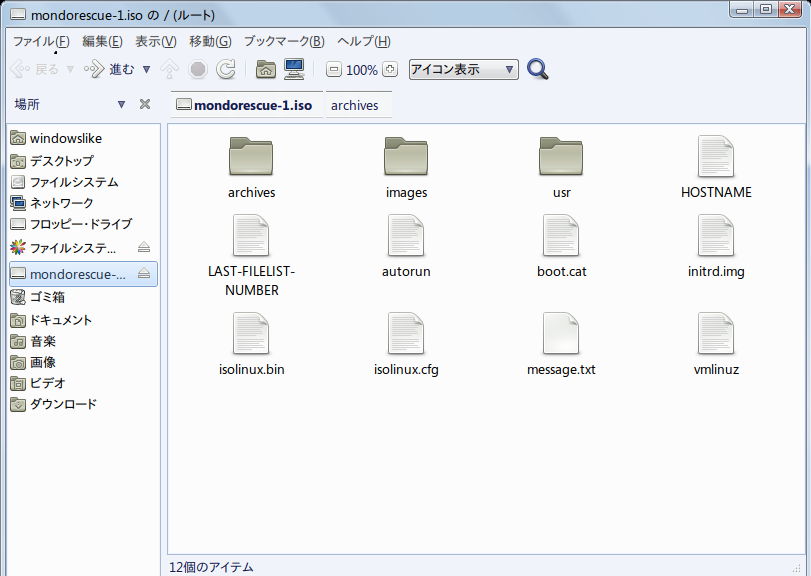
Task: Select the archives folder icon
Action: click(251, 157)
